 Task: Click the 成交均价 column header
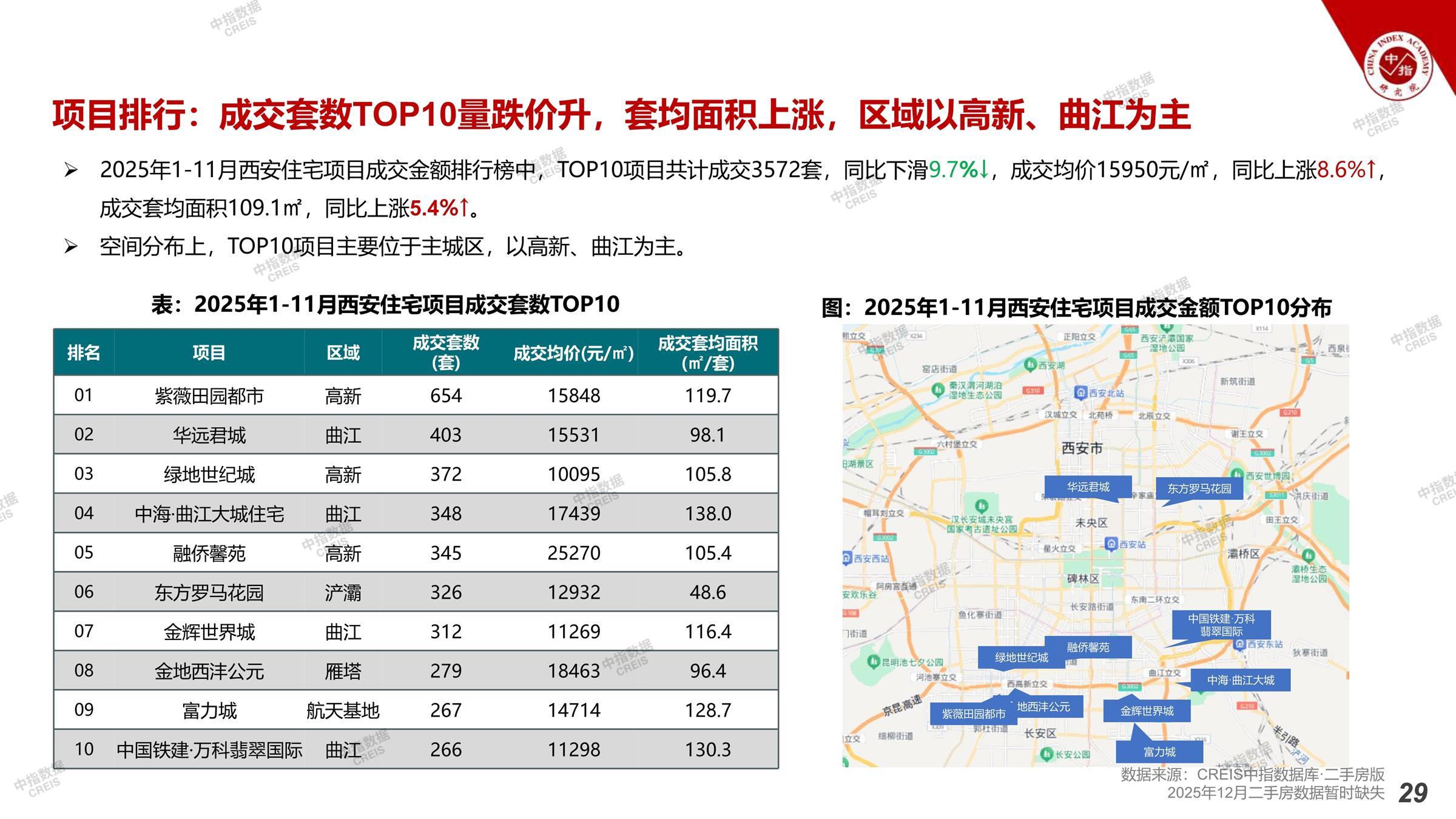[x=573, y=354]
